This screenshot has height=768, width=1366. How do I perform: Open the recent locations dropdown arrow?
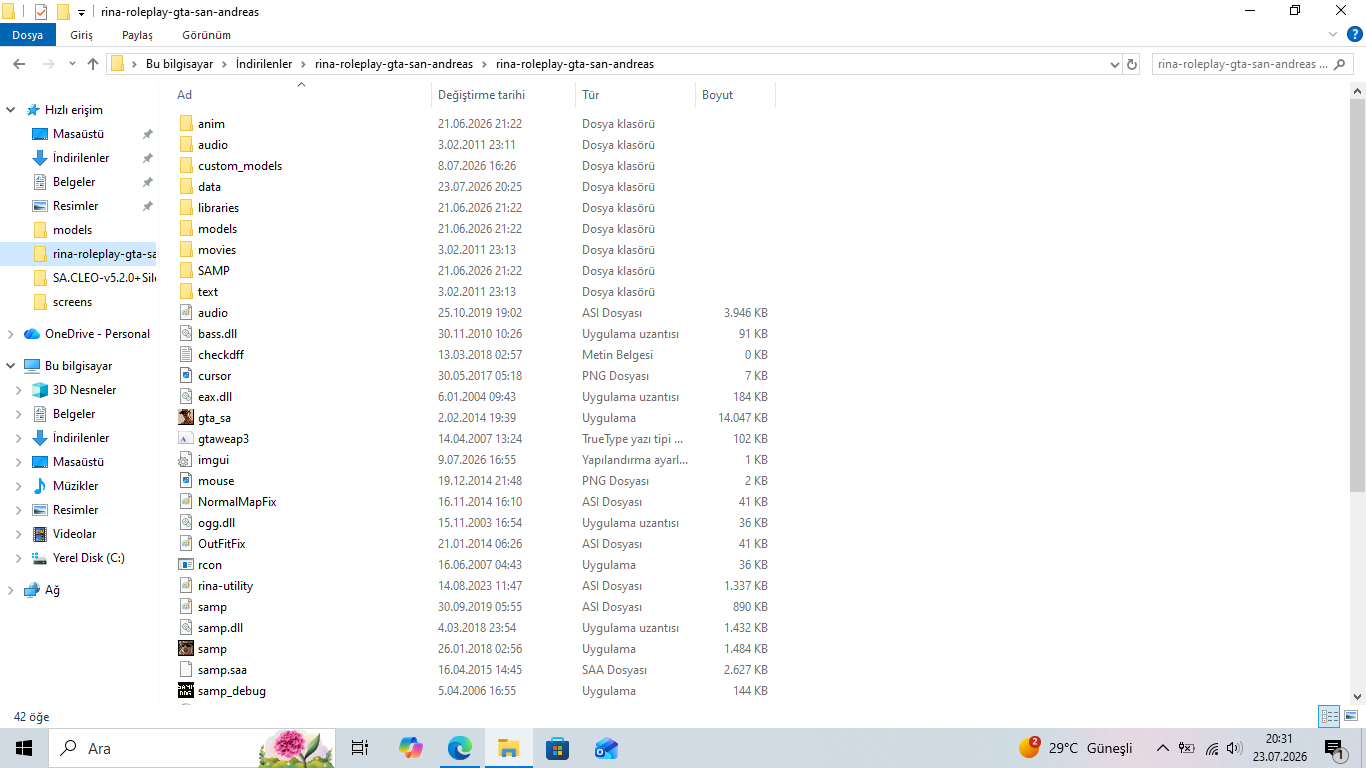[71, 64]
